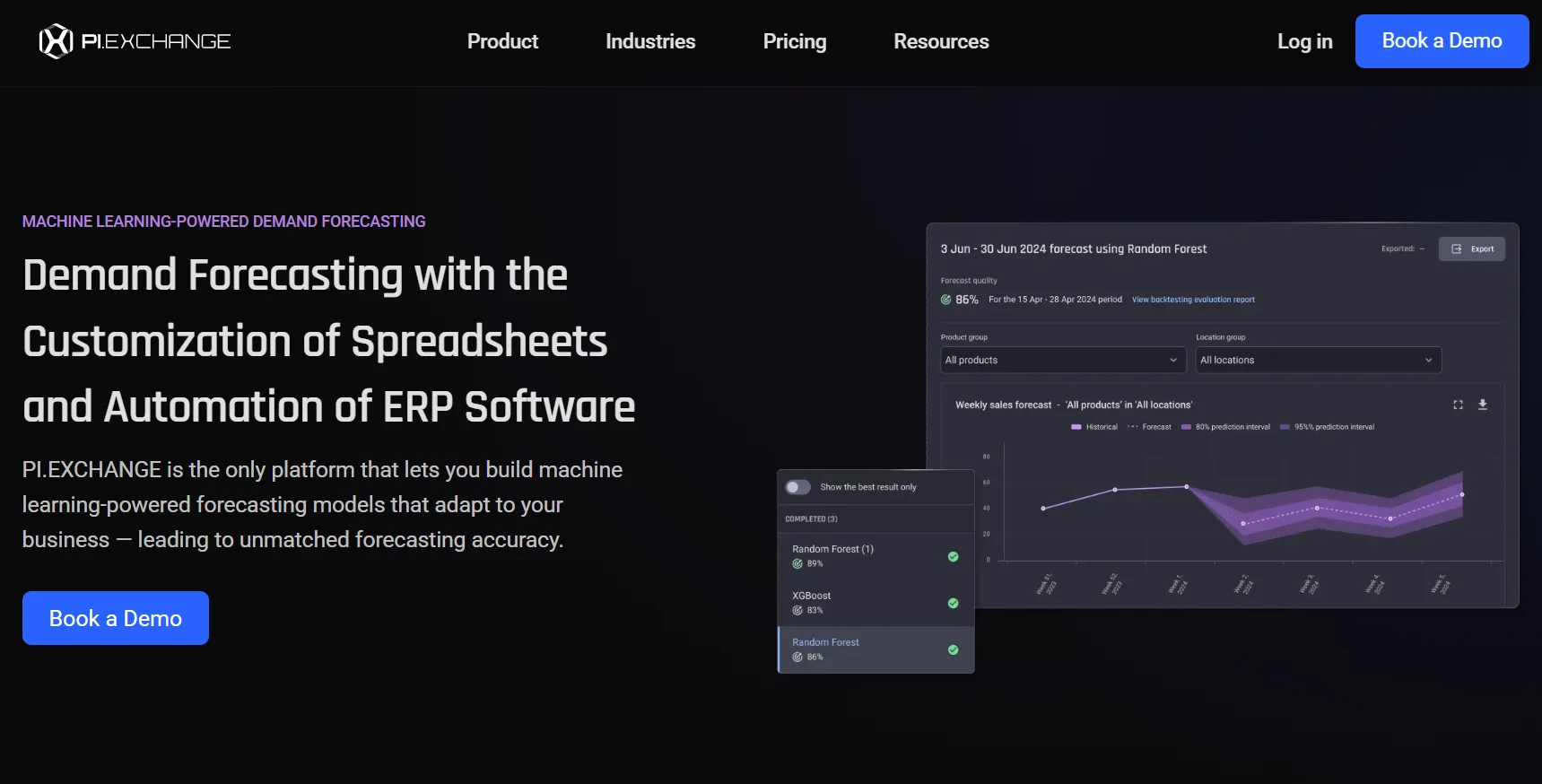Click the chart fullscreen expand icon
This screenshot has height=784, width=1542.
(1458, 405)
